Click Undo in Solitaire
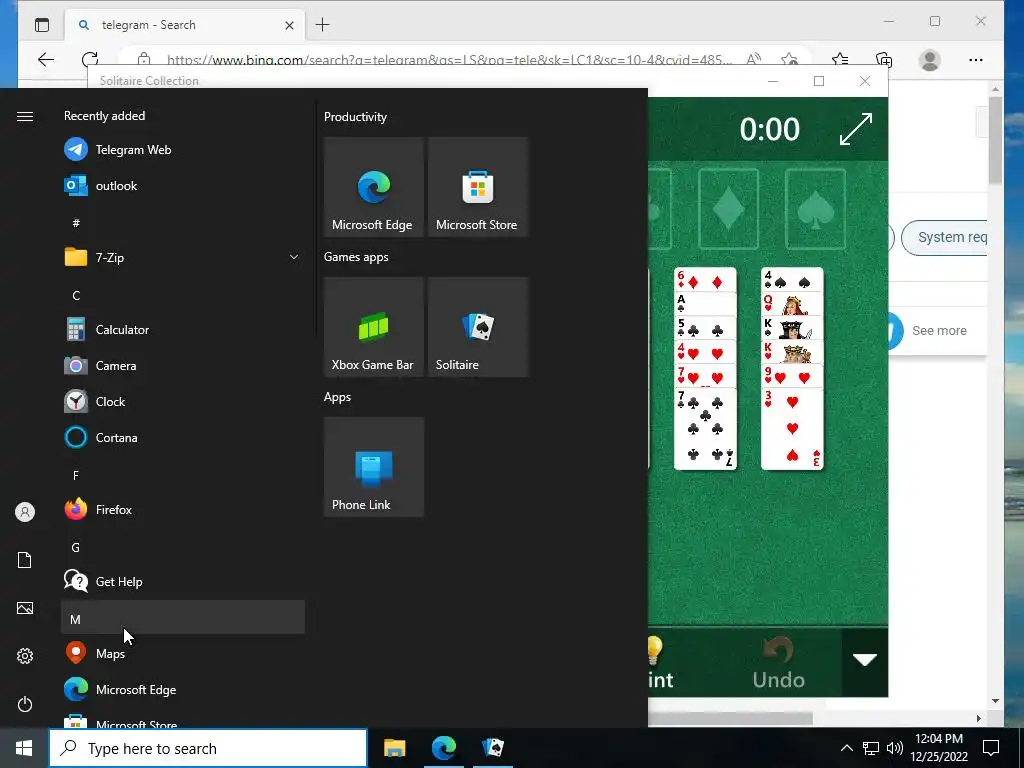1024x768 pixels. coord(778,663)
